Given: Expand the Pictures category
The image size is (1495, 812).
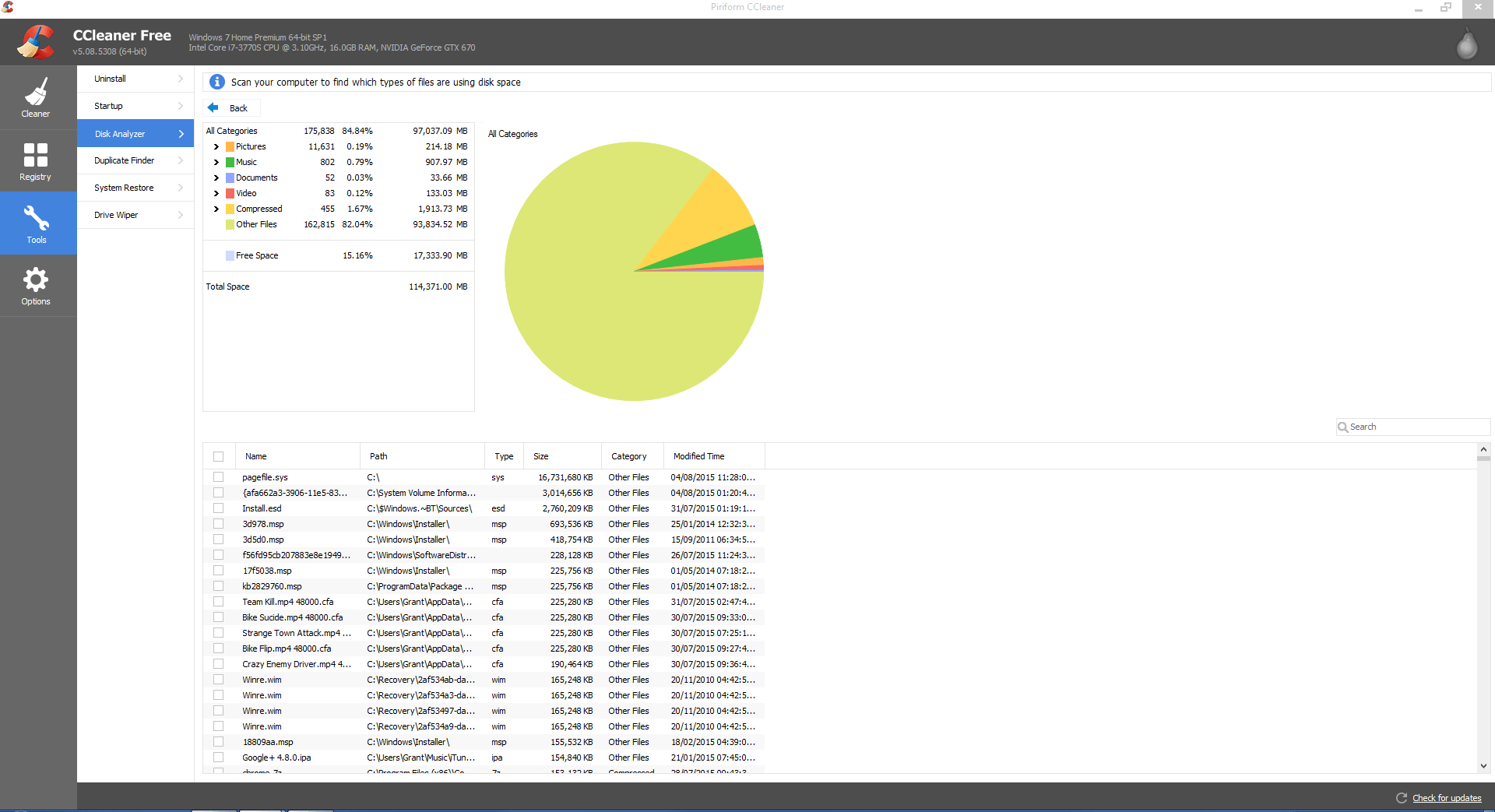Looking at the screenshot, I should 216,146.
